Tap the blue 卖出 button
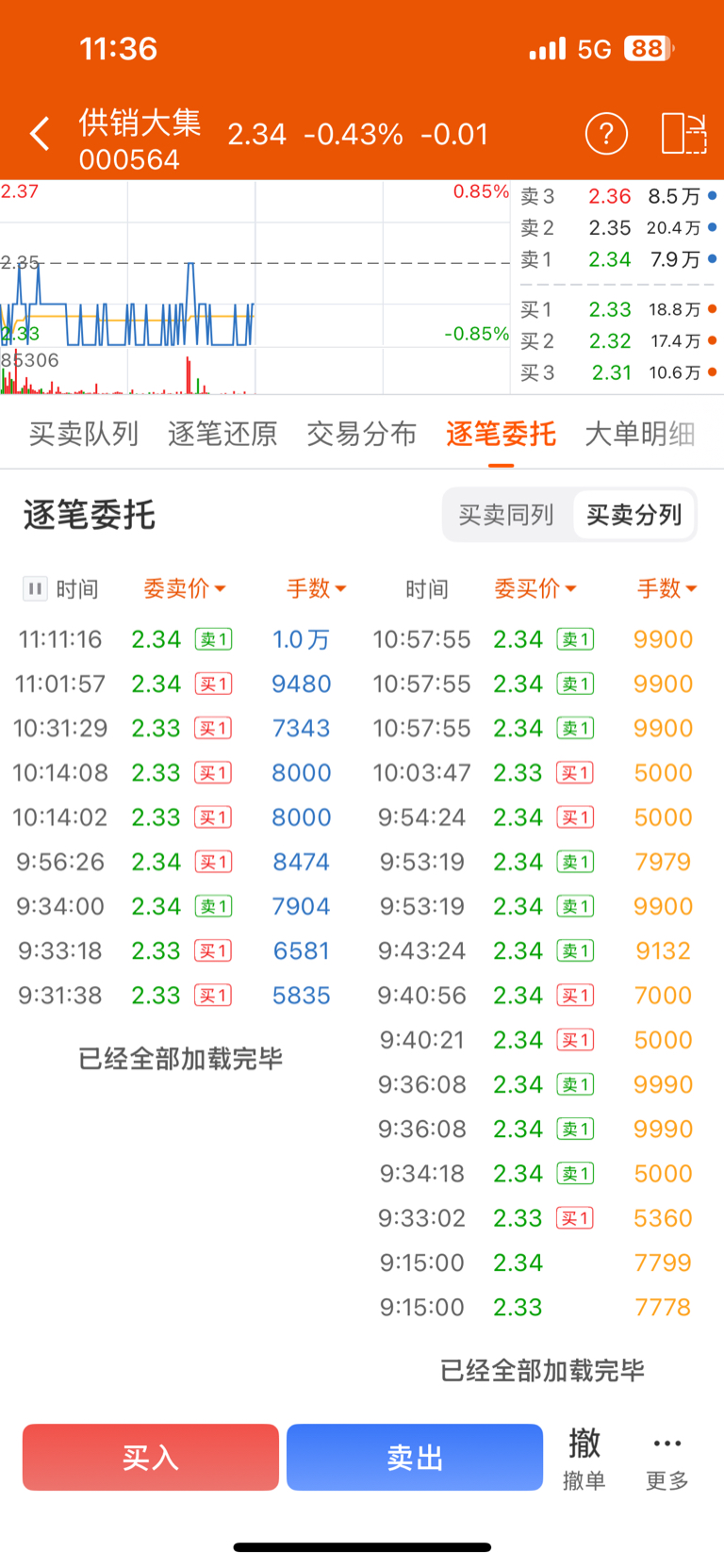This screenshot has height=1568, width=724. [415, 1458]
